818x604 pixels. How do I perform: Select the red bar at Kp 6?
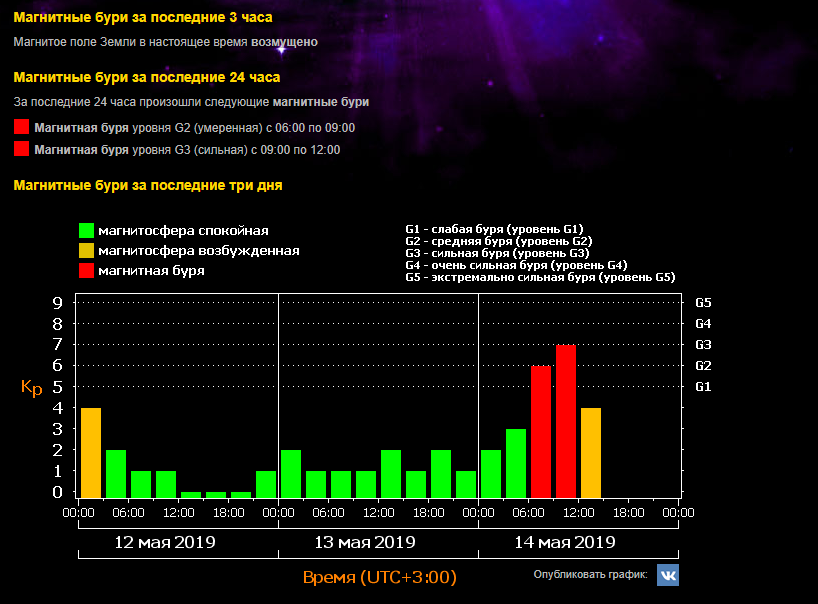tap(541, 432)
